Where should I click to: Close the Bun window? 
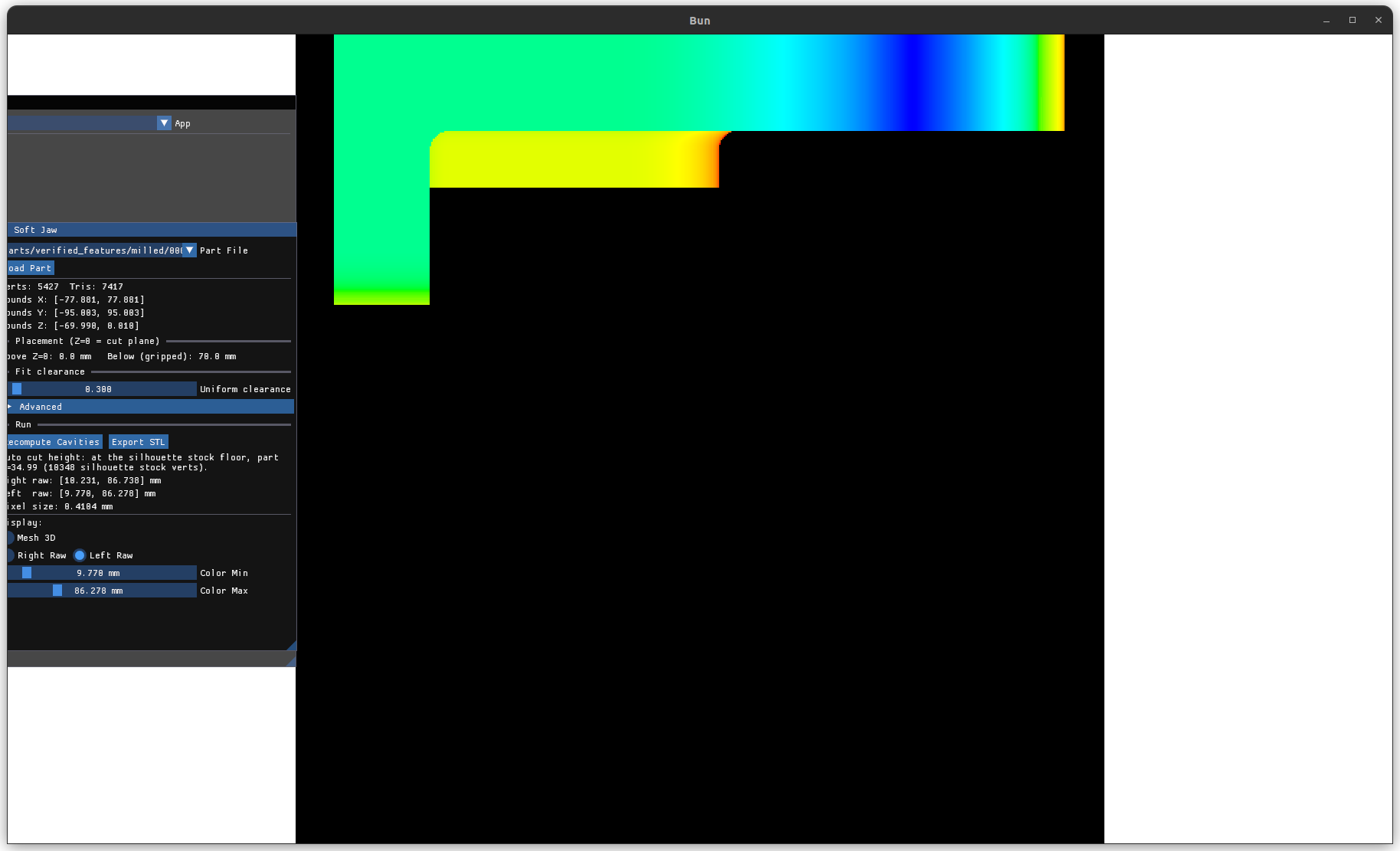click(x=1379, y=21)
